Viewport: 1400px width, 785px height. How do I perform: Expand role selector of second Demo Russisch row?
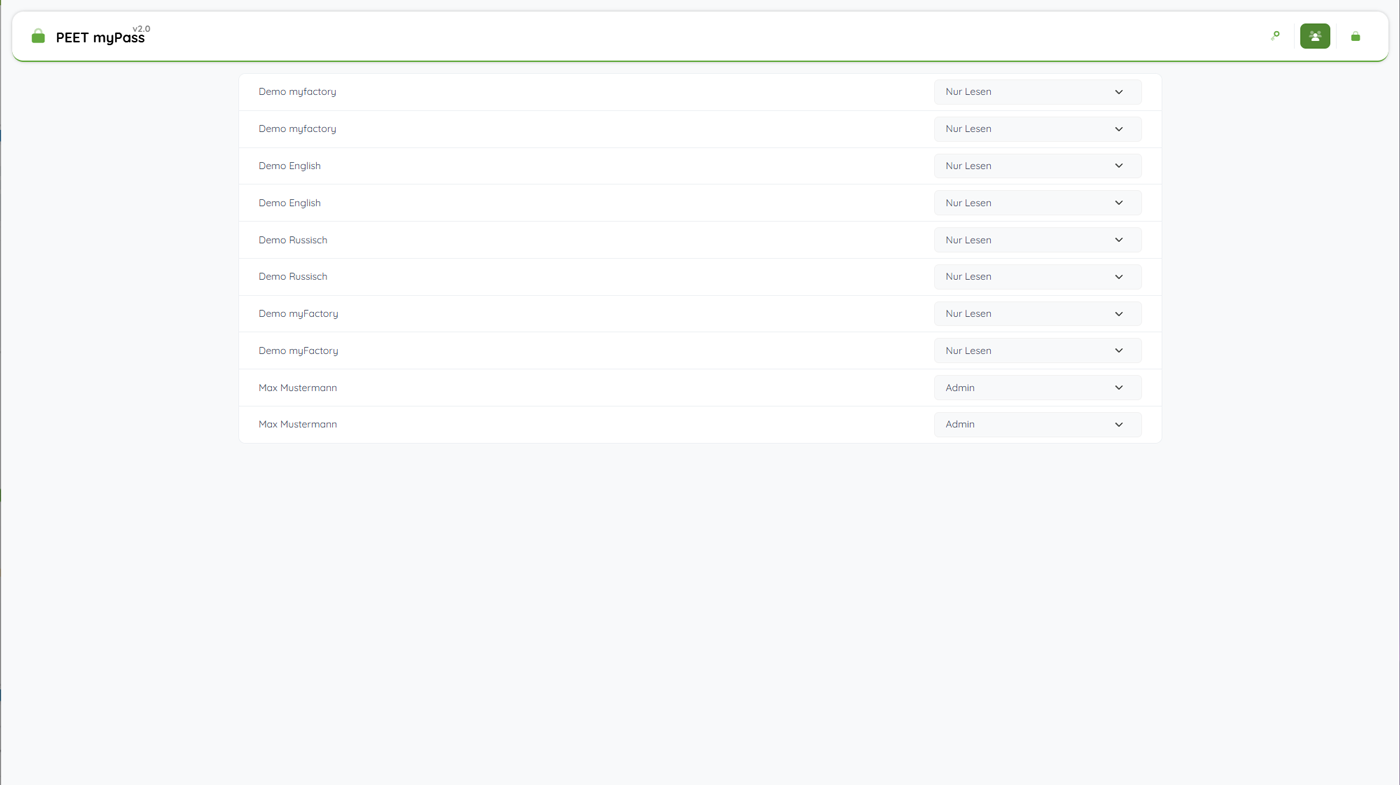click(1037, 277)
